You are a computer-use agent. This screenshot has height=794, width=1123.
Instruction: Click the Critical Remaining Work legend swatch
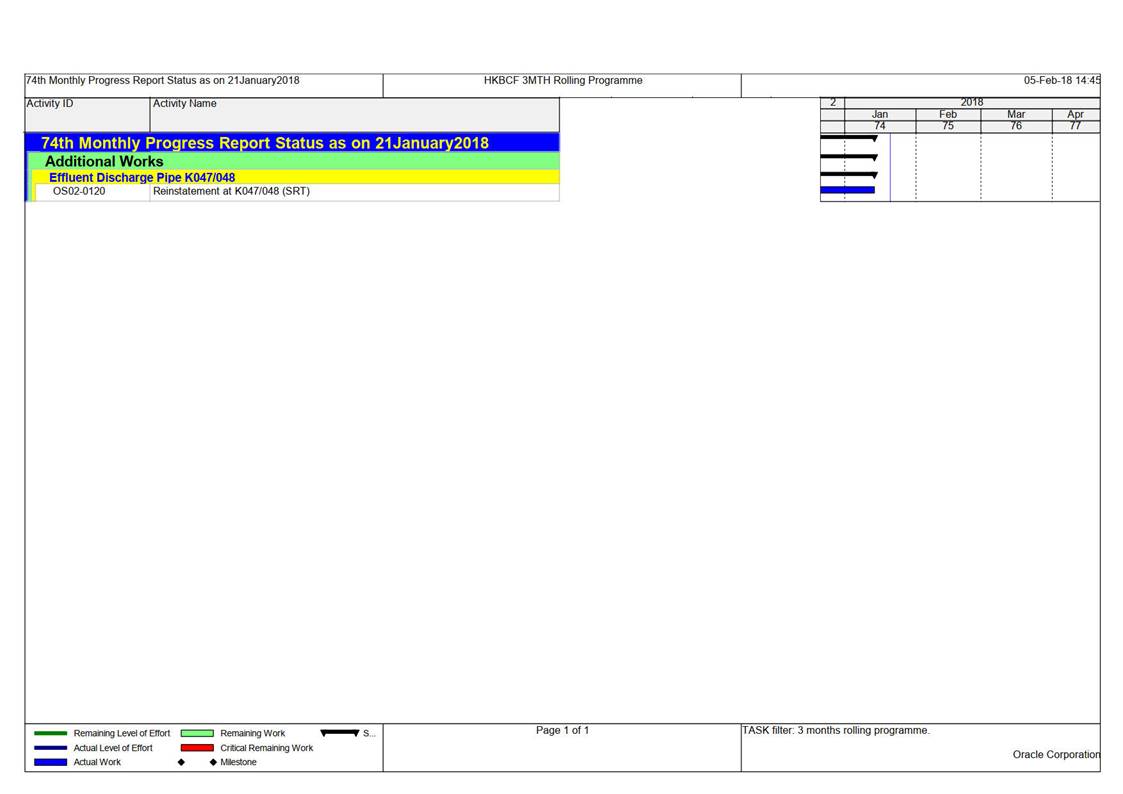tap(197, 747)
